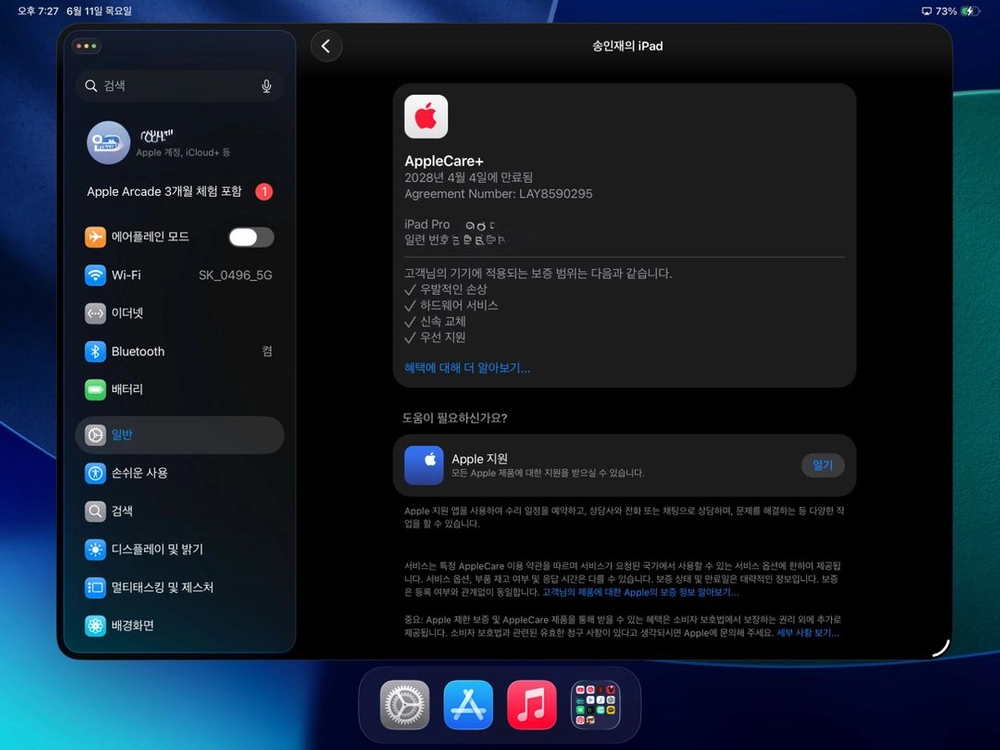
Task: Click battery indicator in status bar
Action: (969, 11)
